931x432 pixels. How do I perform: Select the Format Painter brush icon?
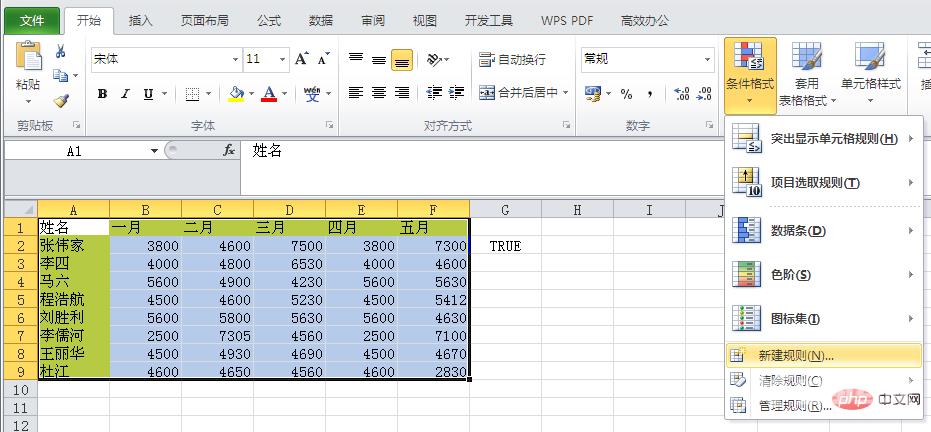61,100
